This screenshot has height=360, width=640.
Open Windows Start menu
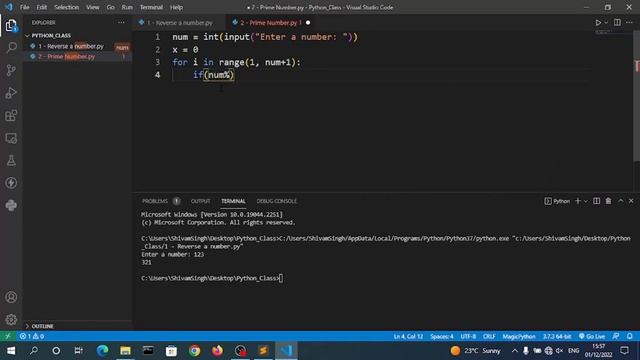pyautogui.click(x=11, y=351)
